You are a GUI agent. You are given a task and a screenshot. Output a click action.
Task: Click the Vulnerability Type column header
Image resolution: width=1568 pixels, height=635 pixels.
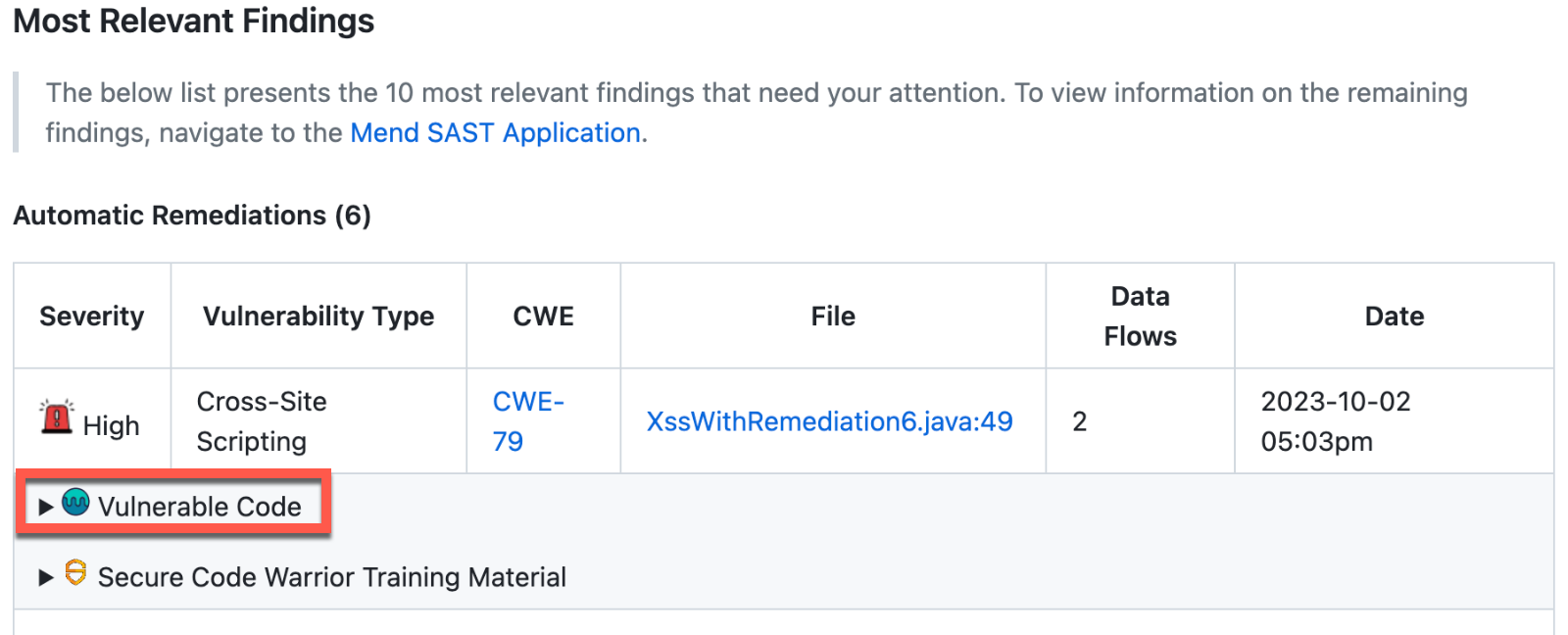point(318,317)
